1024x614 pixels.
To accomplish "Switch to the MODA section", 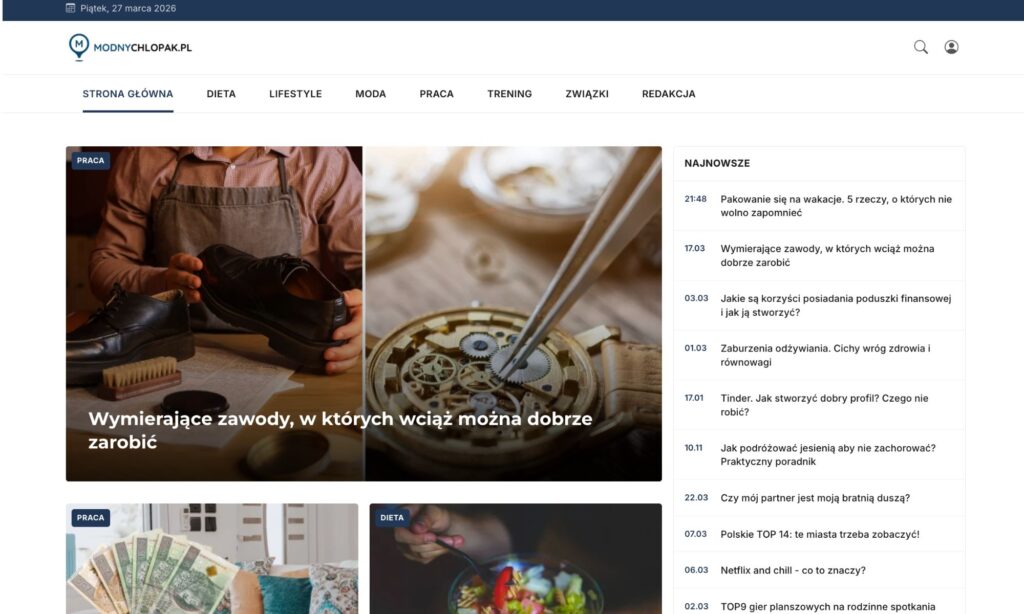I will pos(371,94).
